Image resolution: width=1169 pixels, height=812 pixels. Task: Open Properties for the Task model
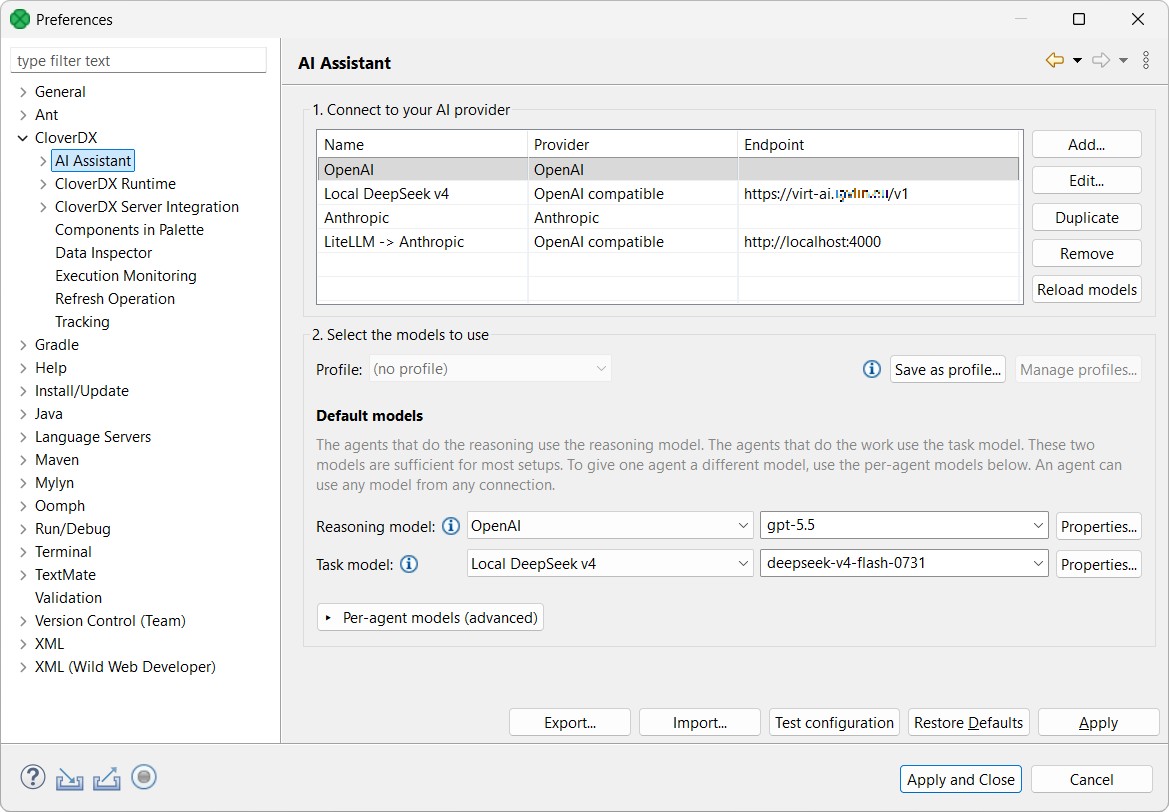tap(1098, 564)
